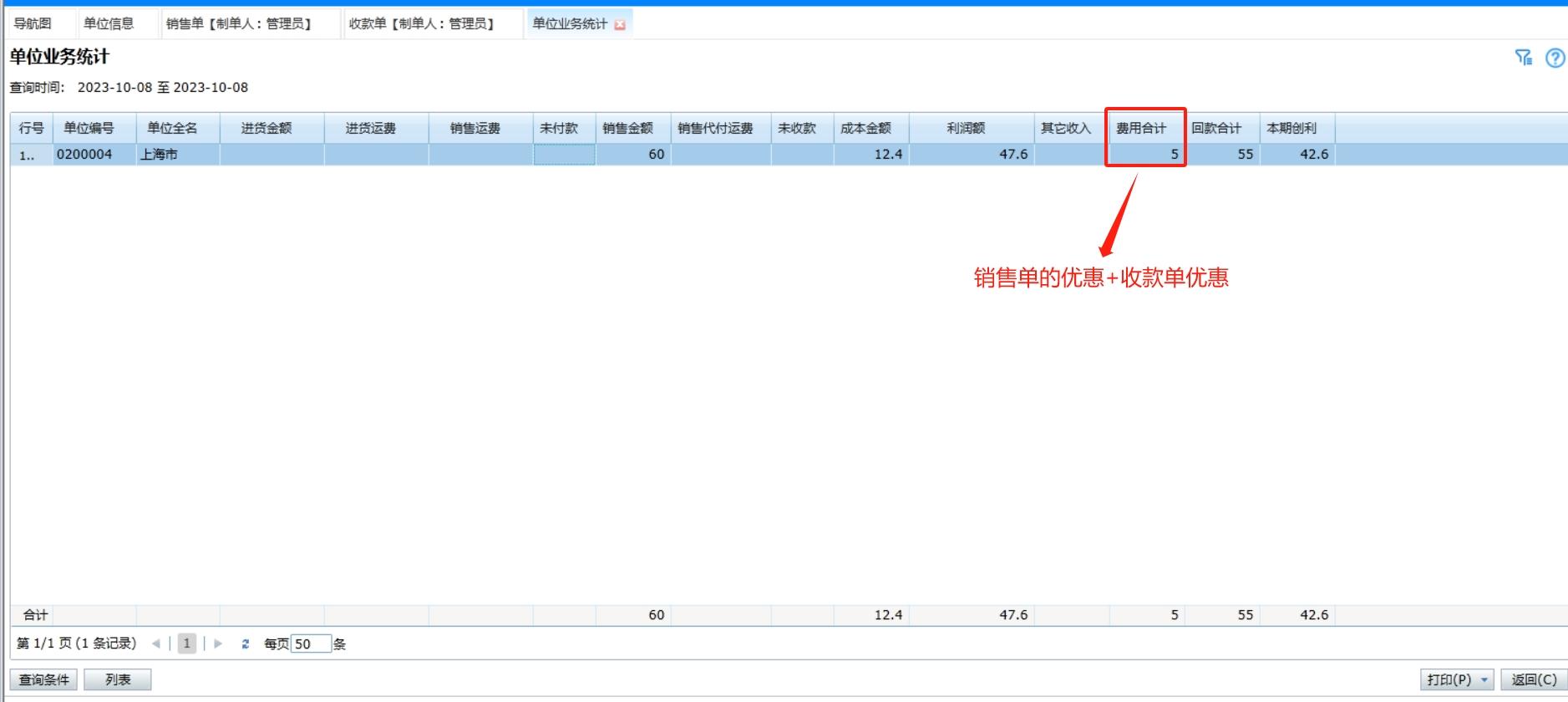Open the filter icon at top right
This screenshot has width=1568, height=702.
pyautogui.click(x=1523, y=58)
